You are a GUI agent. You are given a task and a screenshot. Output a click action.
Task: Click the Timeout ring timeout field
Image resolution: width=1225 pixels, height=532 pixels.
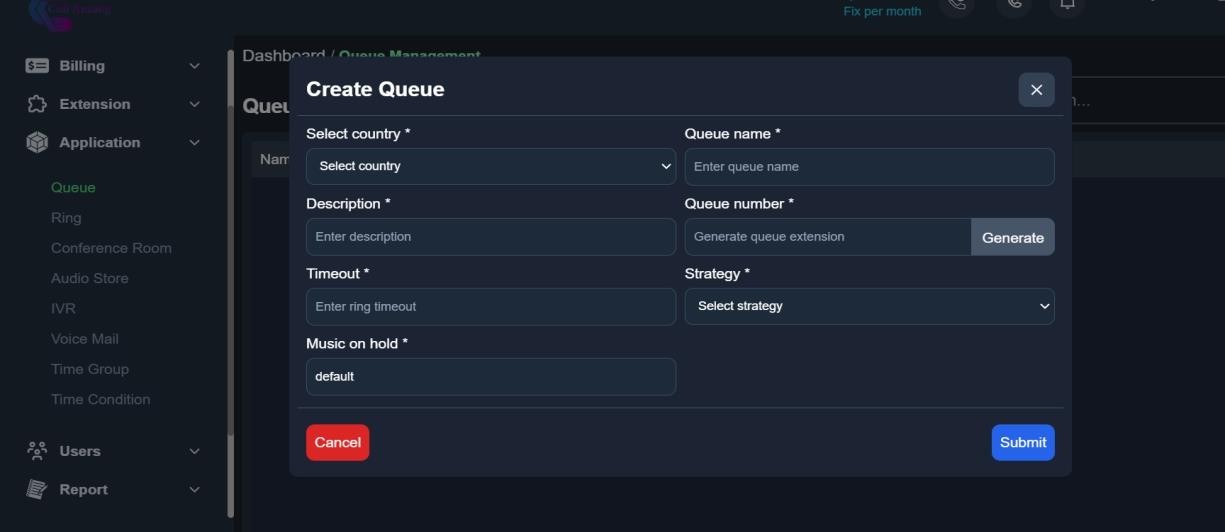[x=490, y=307]
